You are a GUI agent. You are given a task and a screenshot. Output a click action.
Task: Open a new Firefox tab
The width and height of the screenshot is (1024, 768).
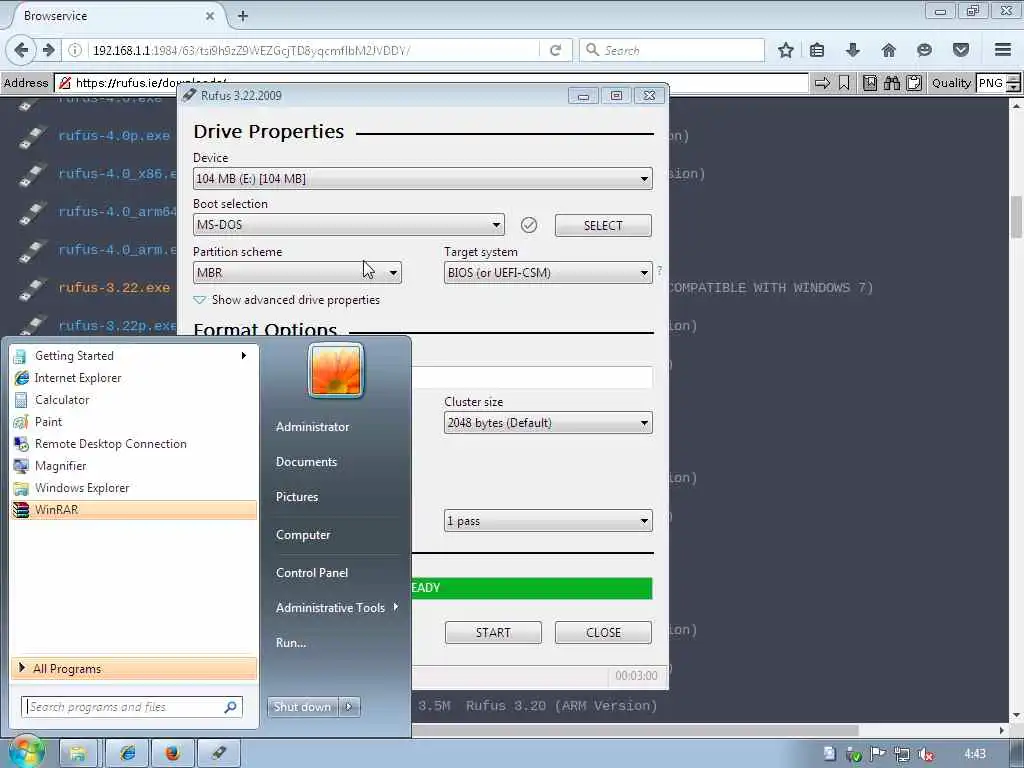pos(243,16)
